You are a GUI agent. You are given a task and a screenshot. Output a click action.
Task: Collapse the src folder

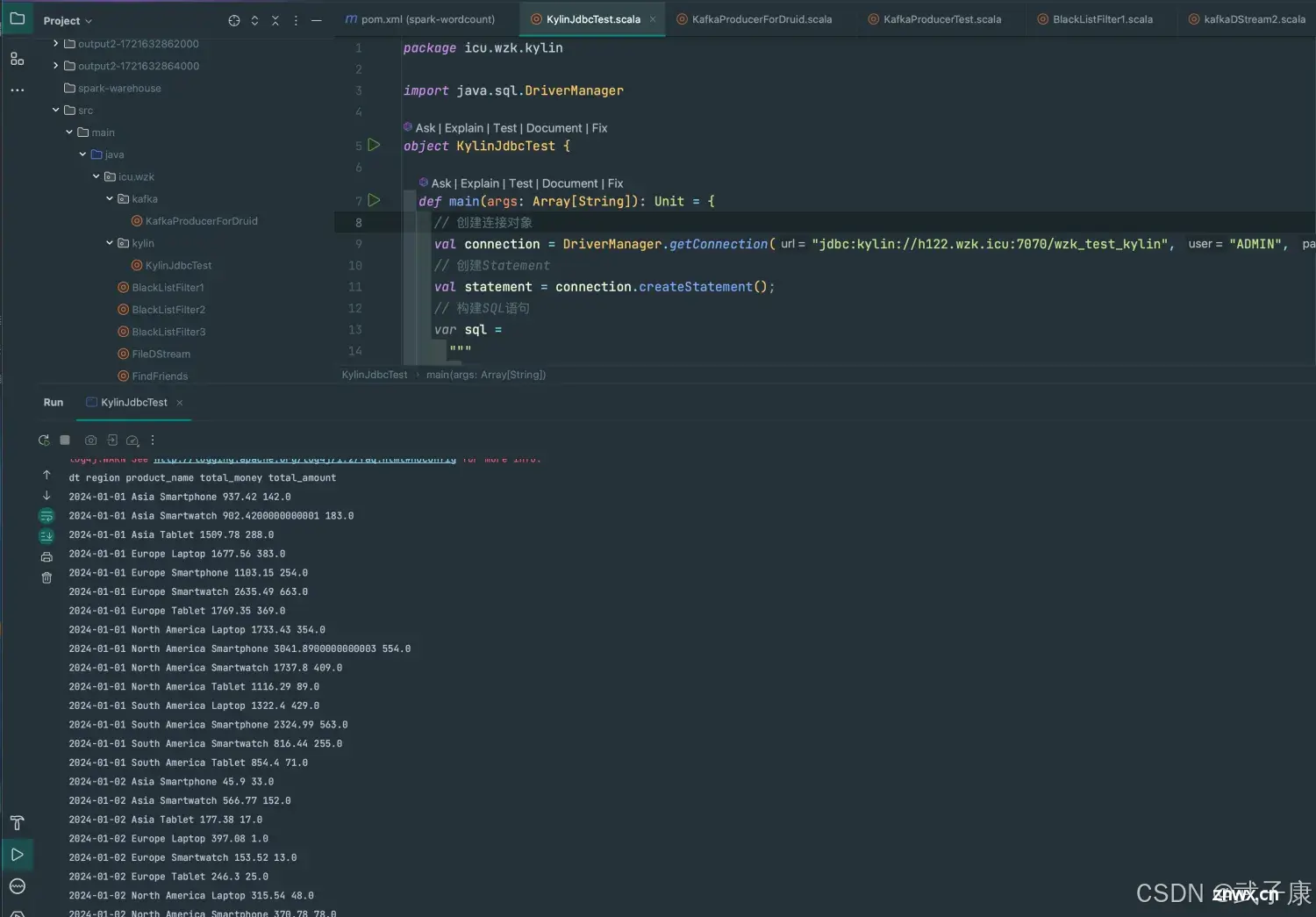pos(55,110)
